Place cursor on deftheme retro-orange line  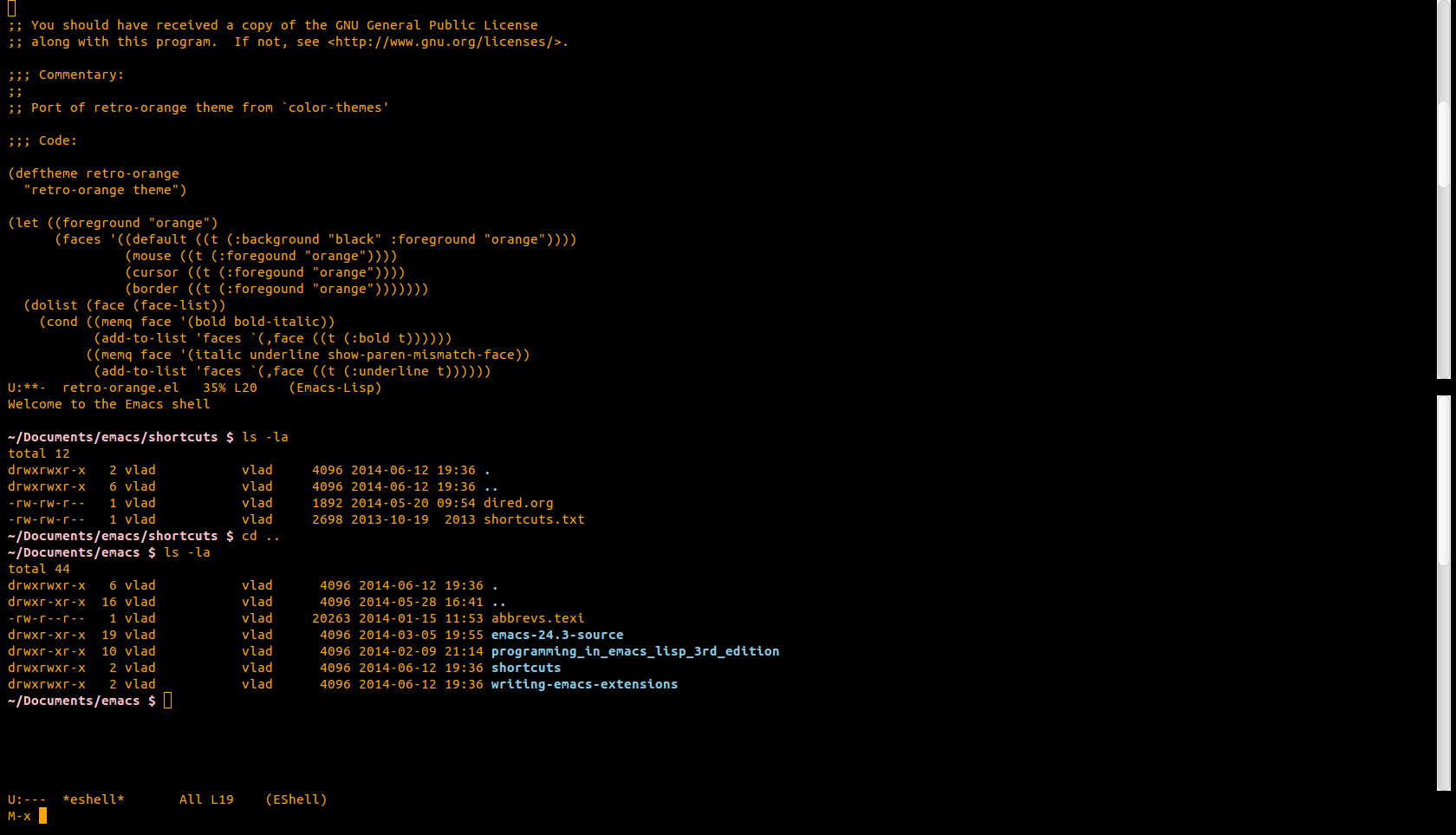pos(94,173)
